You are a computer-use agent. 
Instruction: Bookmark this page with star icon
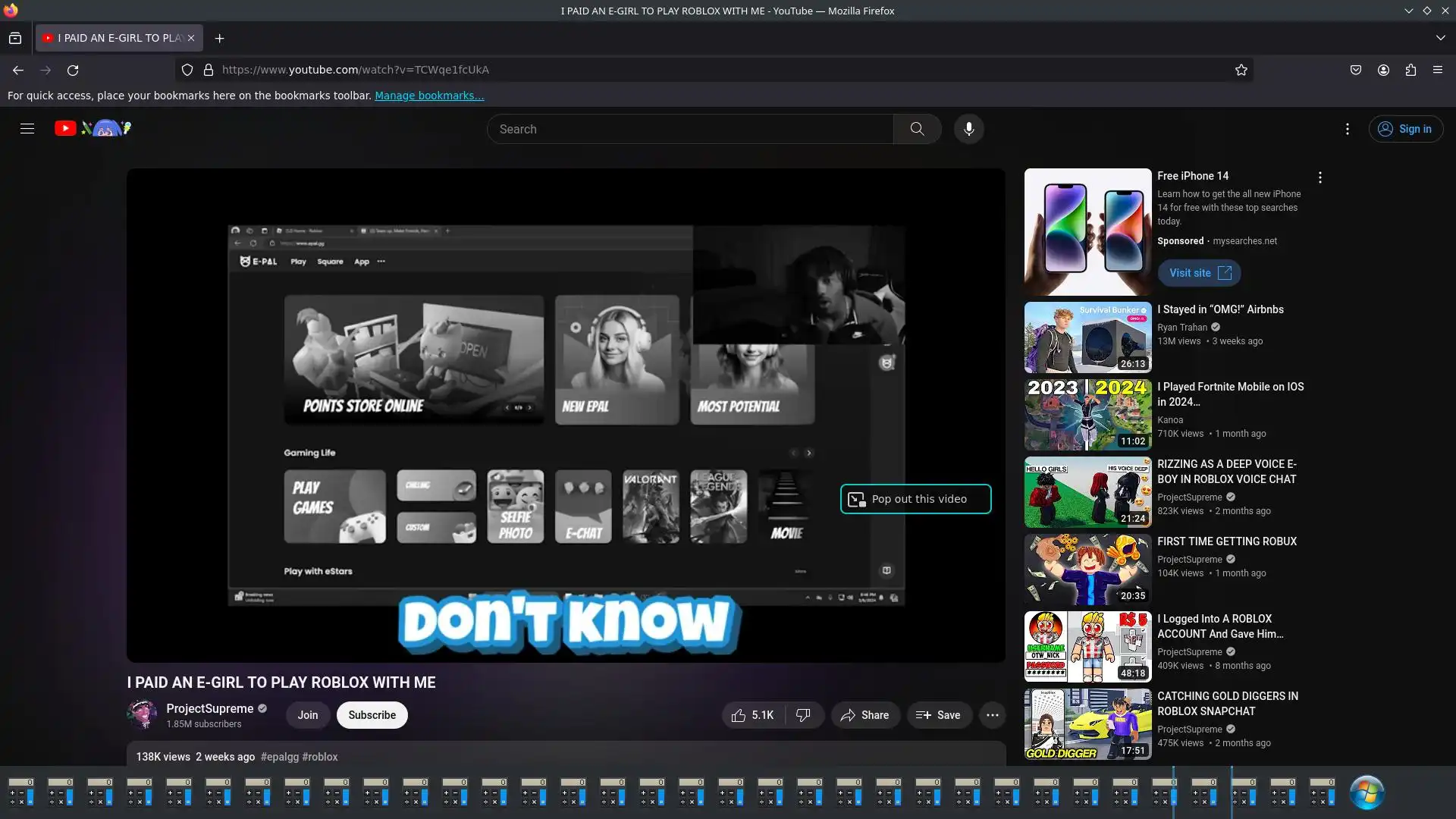click(1241, 70)
